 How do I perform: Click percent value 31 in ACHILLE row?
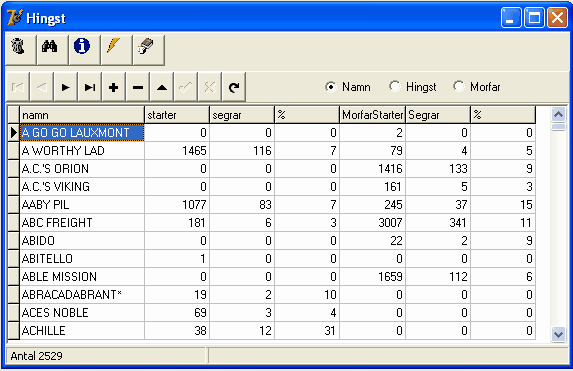click(330, 331)
